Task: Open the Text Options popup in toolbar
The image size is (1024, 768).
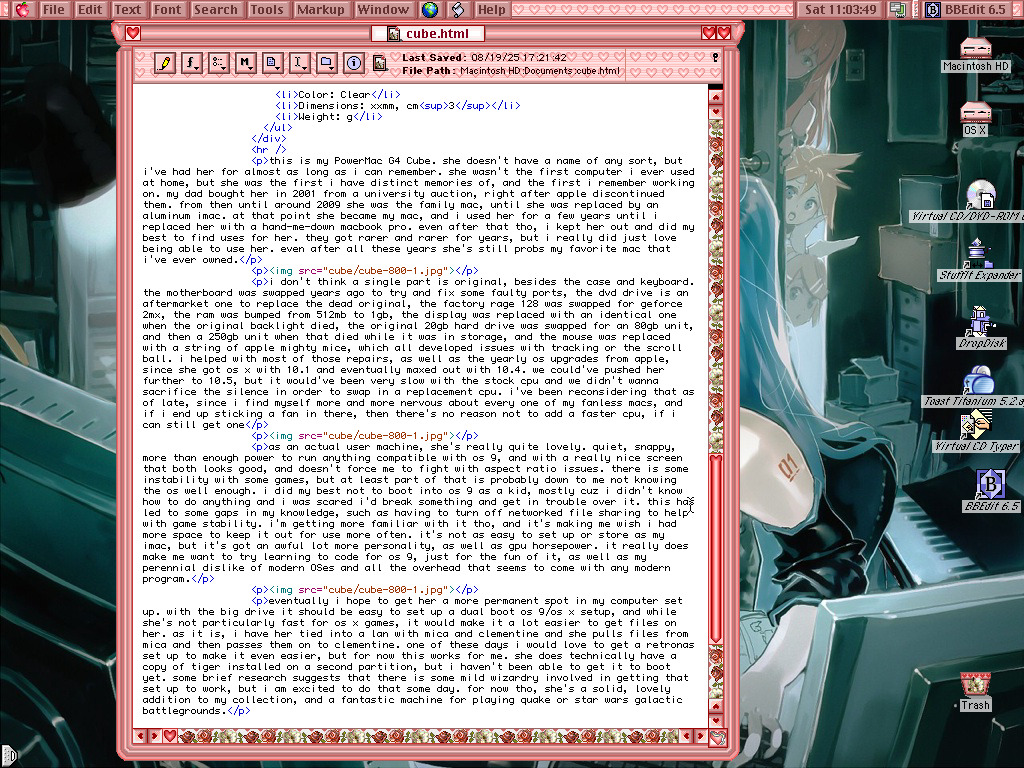Action: (x=218, y=63)
